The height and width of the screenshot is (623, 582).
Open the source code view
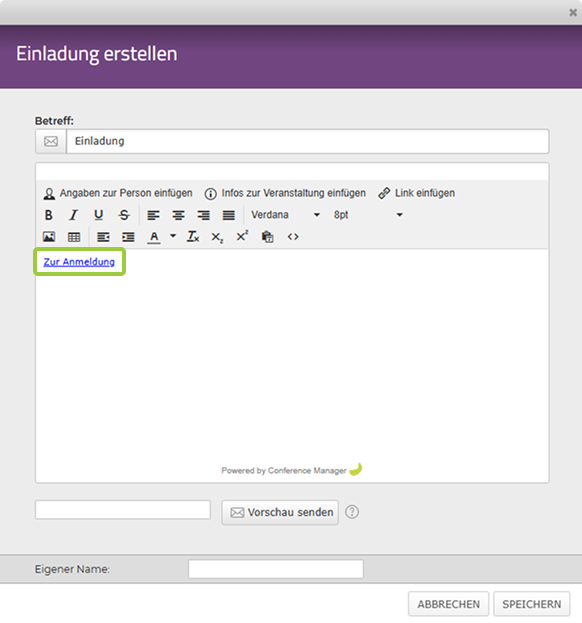293,237
